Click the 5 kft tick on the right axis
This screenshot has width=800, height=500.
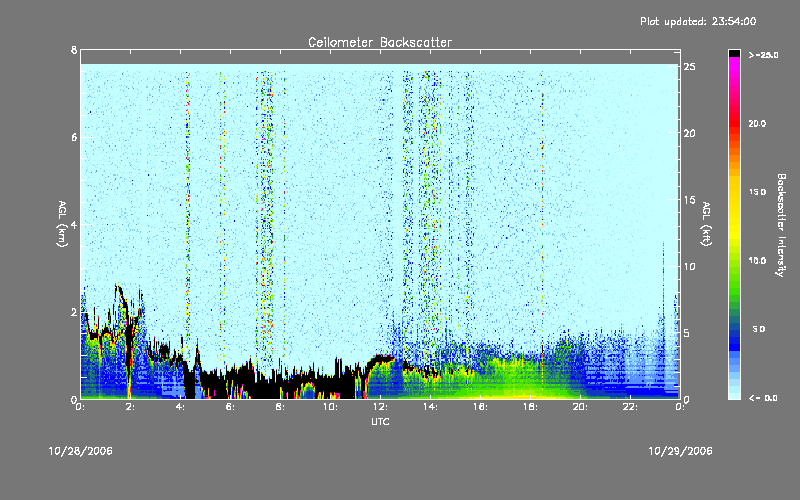tap(687, 333)
